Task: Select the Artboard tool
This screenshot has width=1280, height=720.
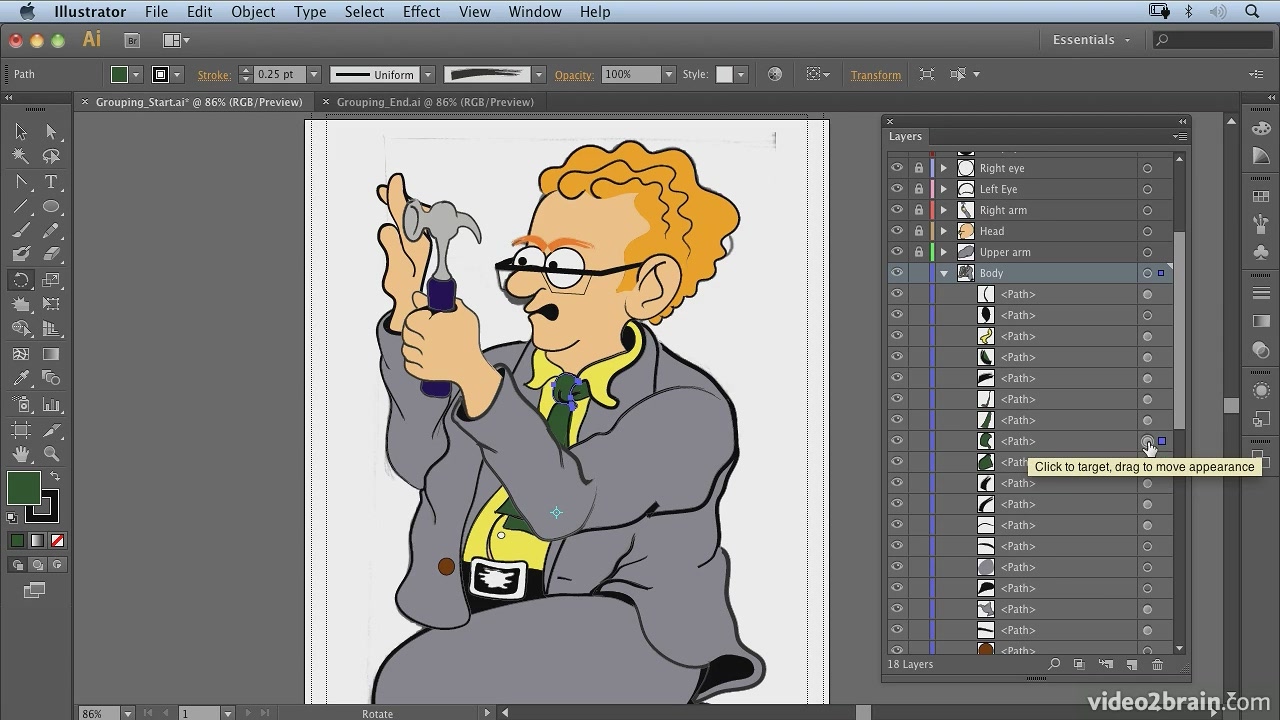Action: (x=20, y=430)
